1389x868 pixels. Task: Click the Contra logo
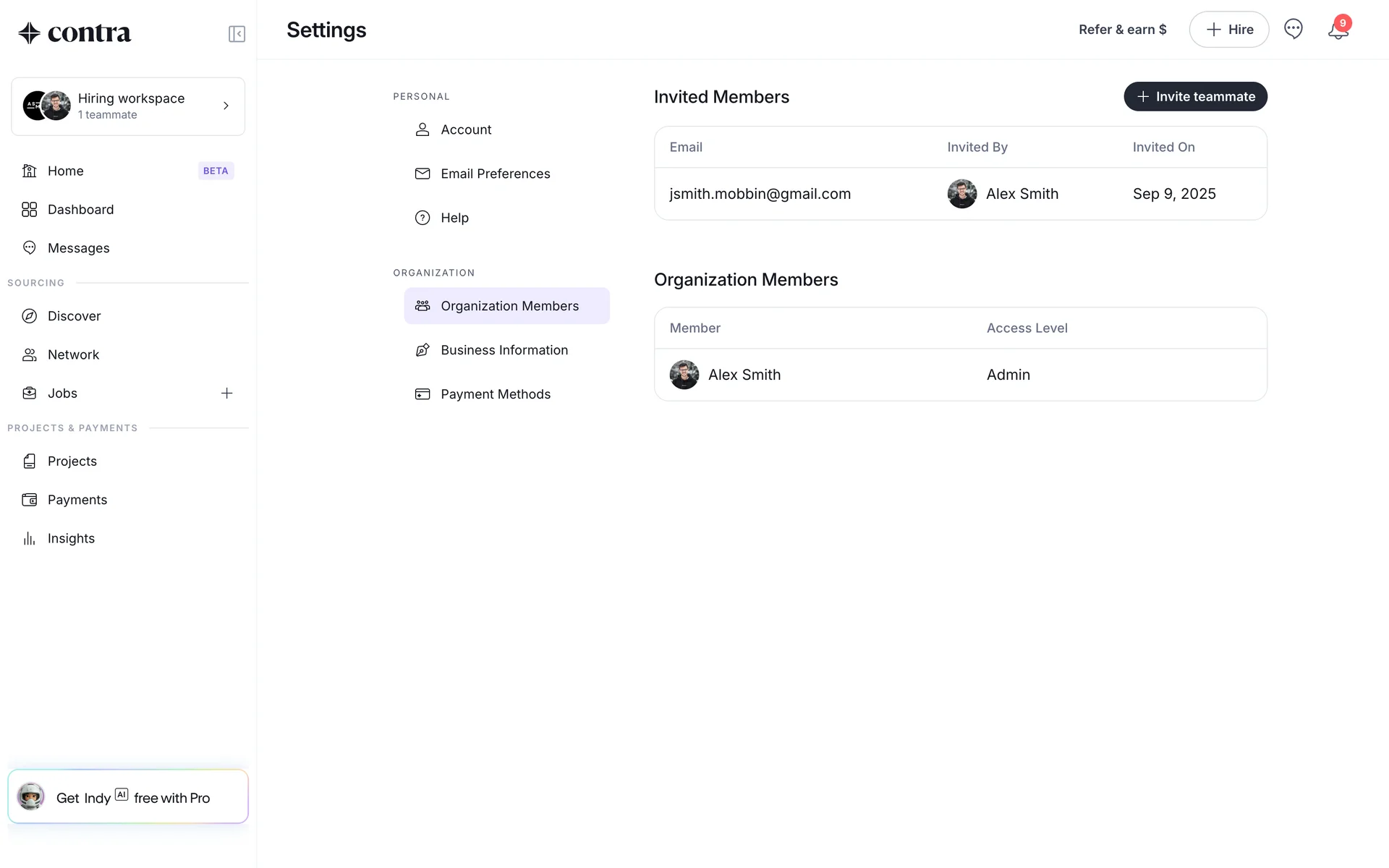(x=75, y=33)
